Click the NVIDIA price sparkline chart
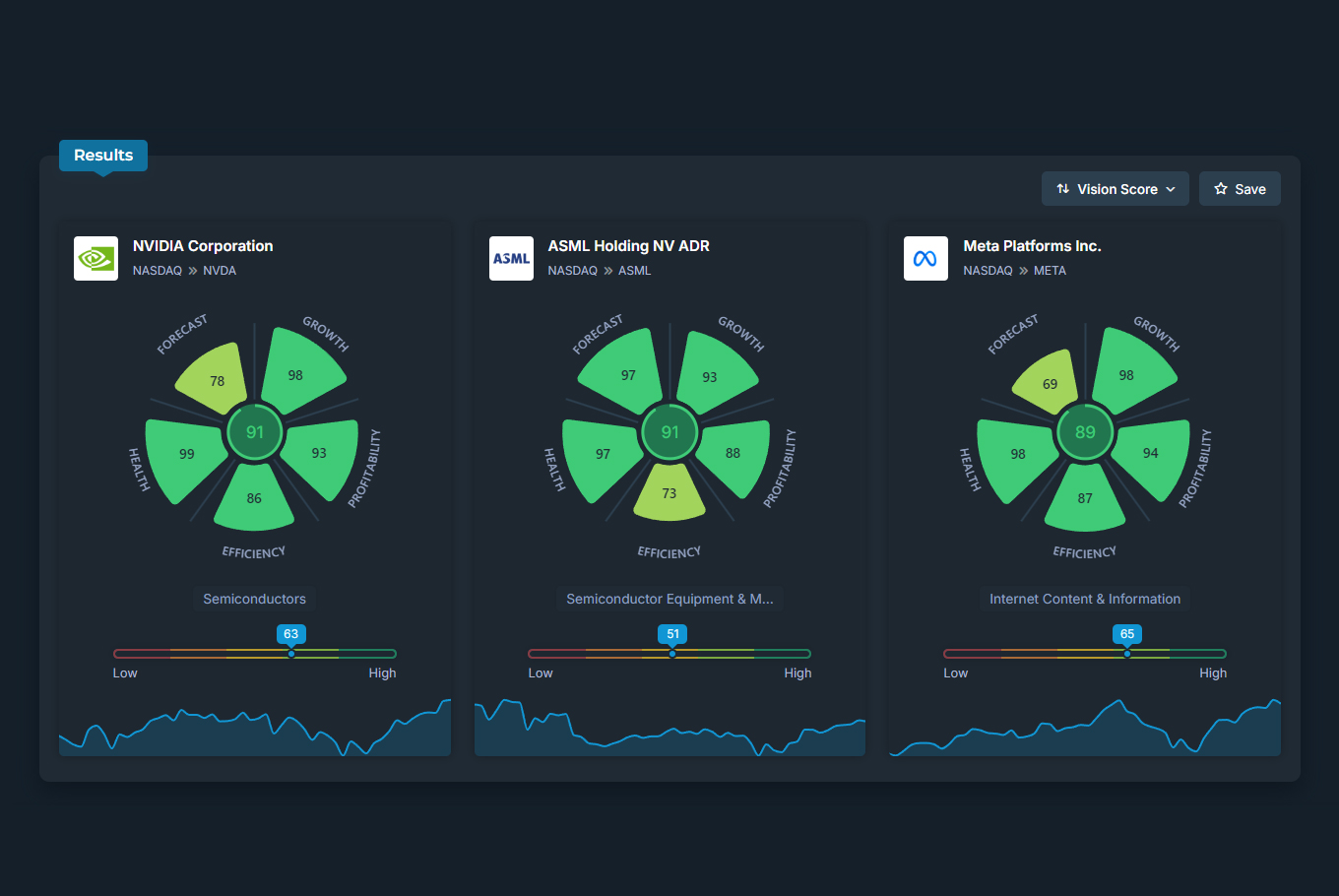1339x896 pixels. tap(255, 729)
